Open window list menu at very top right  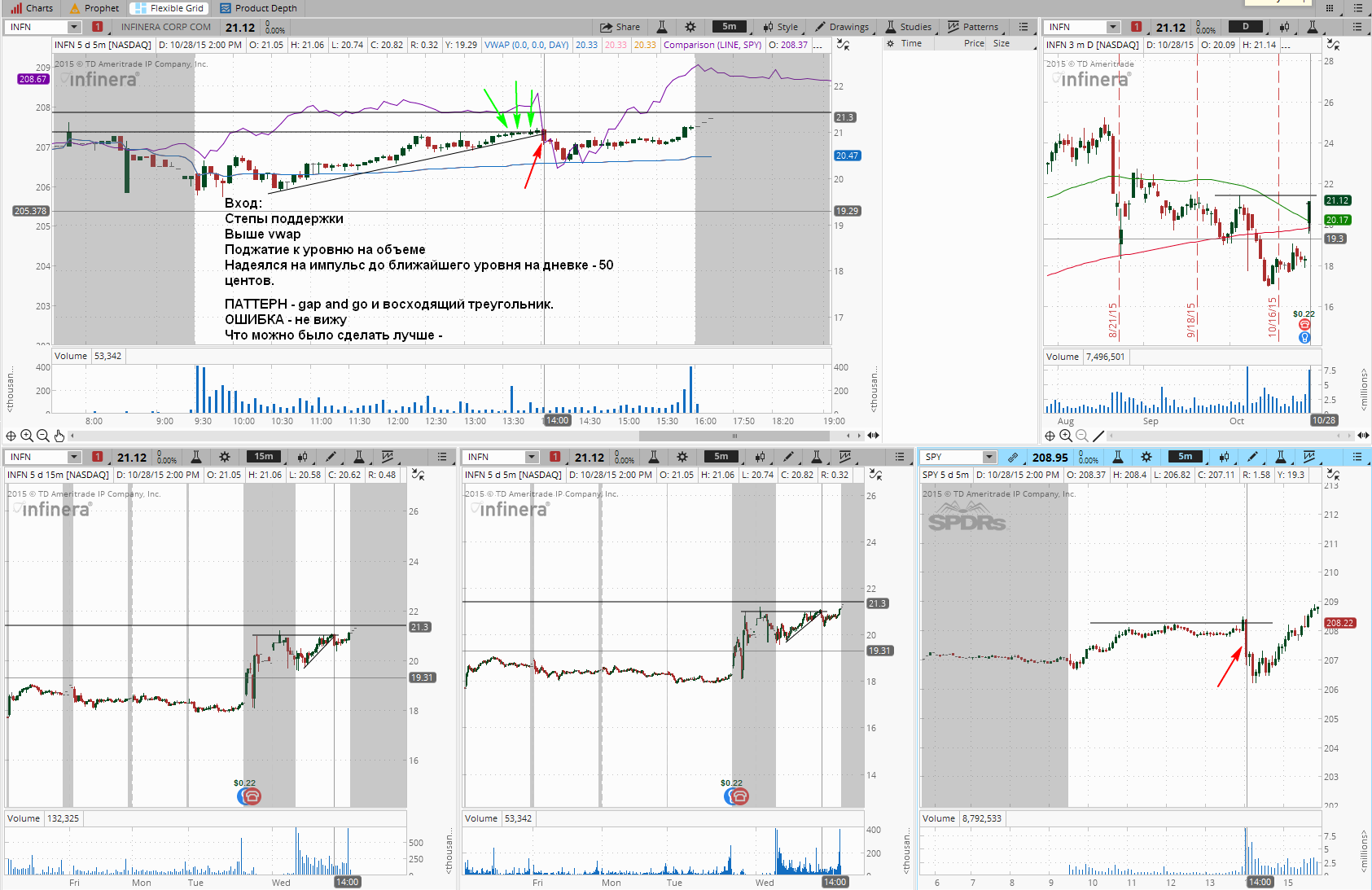1358,8
